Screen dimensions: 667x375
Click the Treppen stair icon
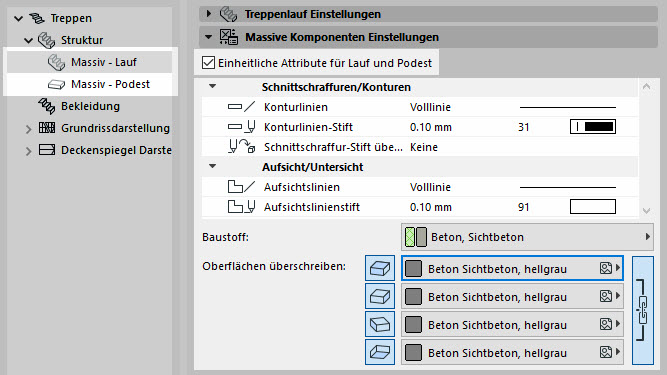coord(37,18)
